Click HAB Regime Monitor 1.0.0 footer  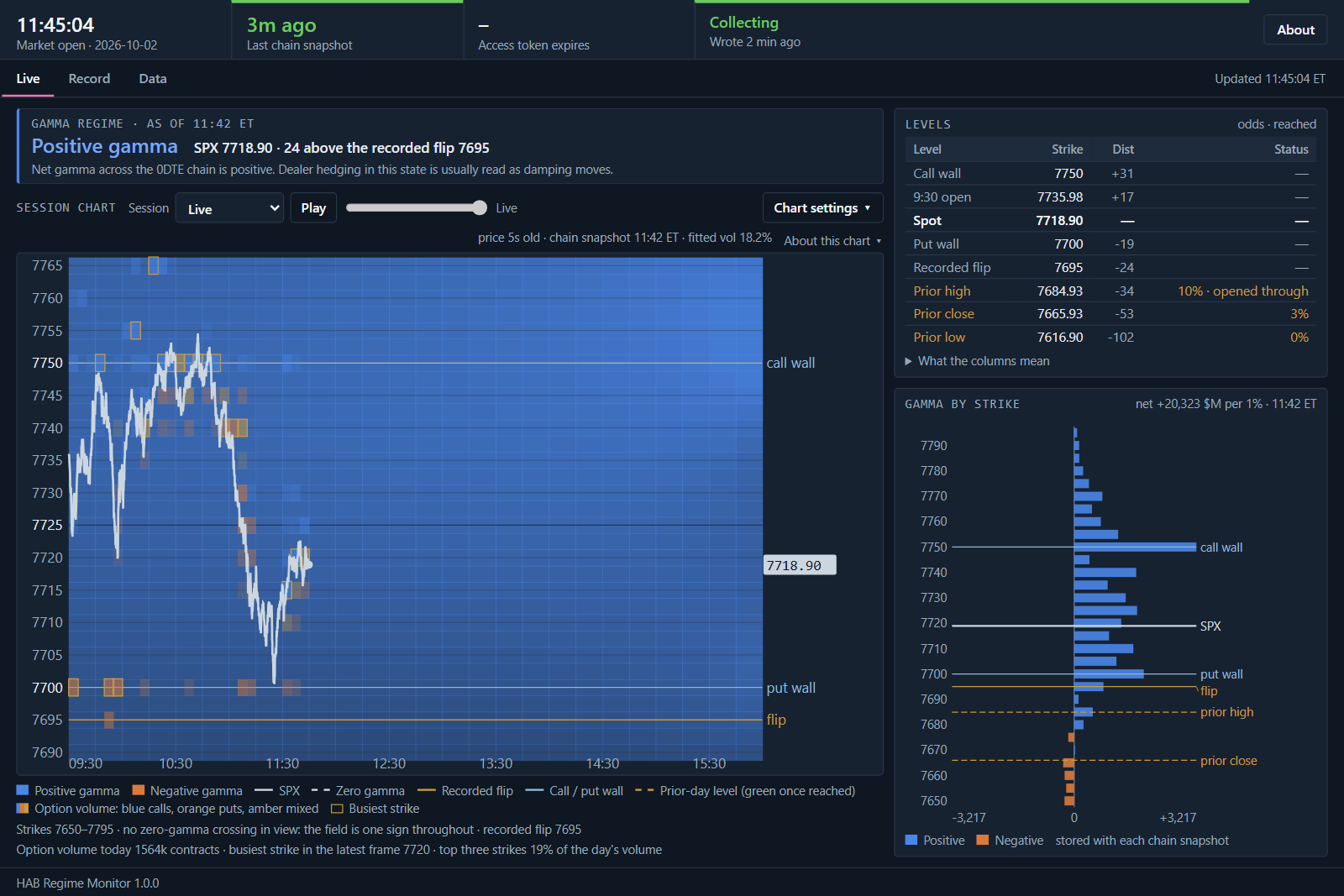pos(87,883)
